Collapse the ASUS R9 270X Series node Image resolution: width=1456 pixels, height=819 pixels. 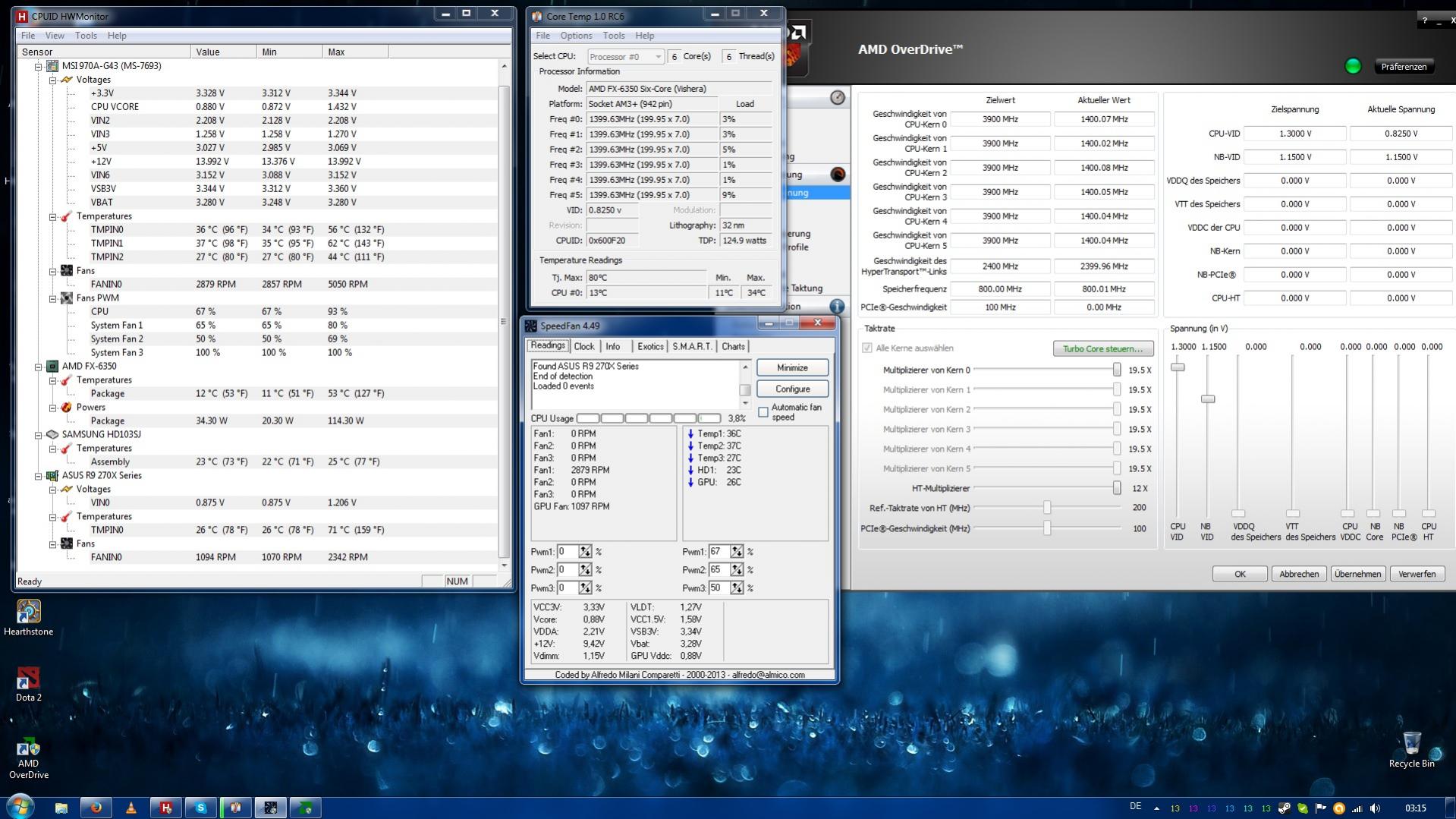pos(38,476)
